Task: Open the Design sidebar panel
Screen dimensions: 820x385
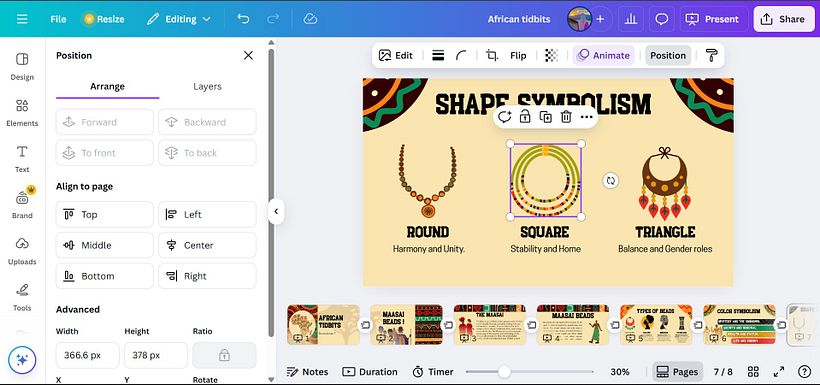Action: [x=22, y=67]
